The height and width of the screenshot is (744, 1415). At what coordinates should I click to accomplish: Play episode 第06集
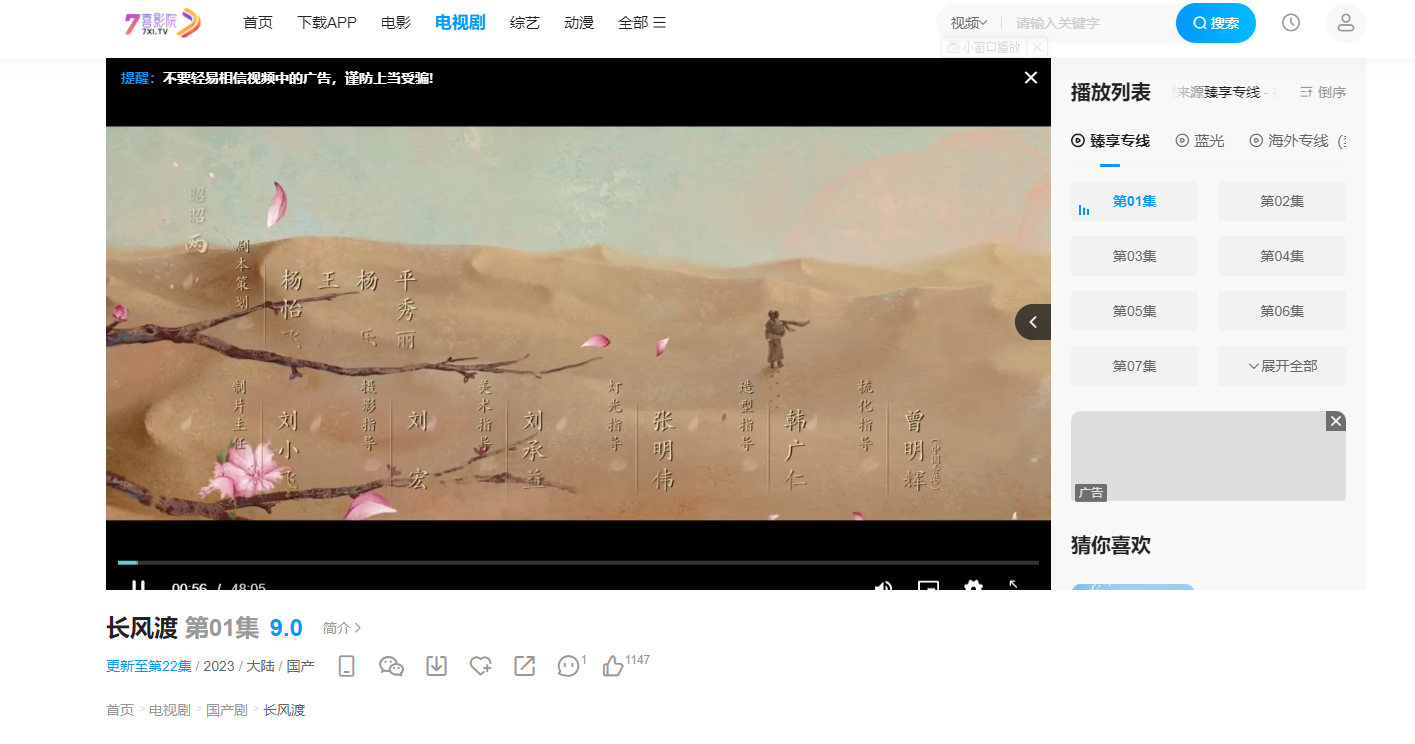(1282, 311)
